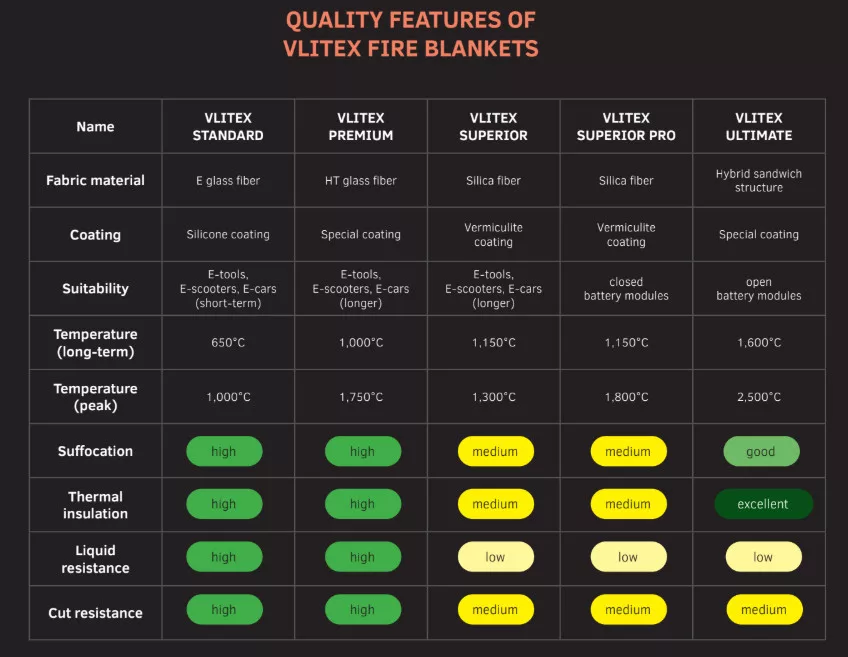
Task: Select the 'open battery modules' cell
Action: point(758,289)
